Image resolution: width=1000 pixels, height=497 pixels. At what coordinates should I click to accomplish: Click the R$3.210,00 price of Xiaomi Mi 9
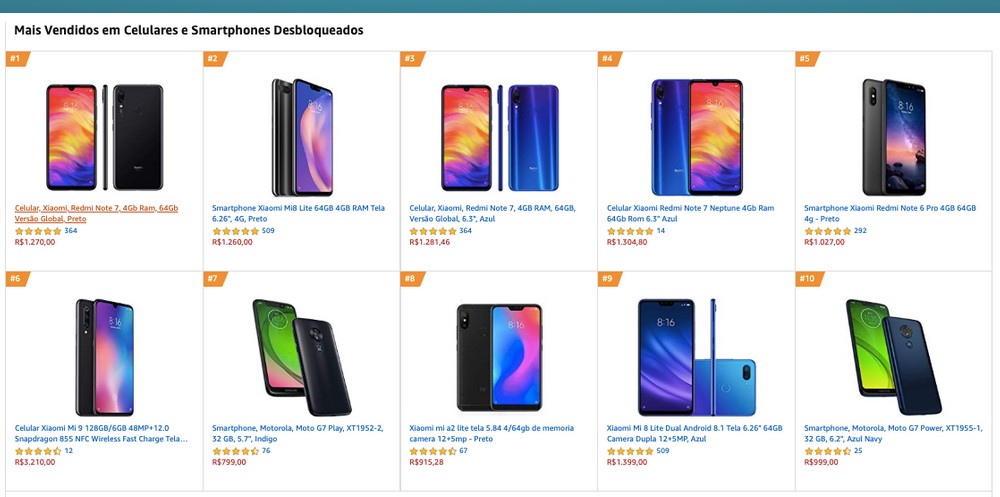pyautogui.click(x=35, y=462)
